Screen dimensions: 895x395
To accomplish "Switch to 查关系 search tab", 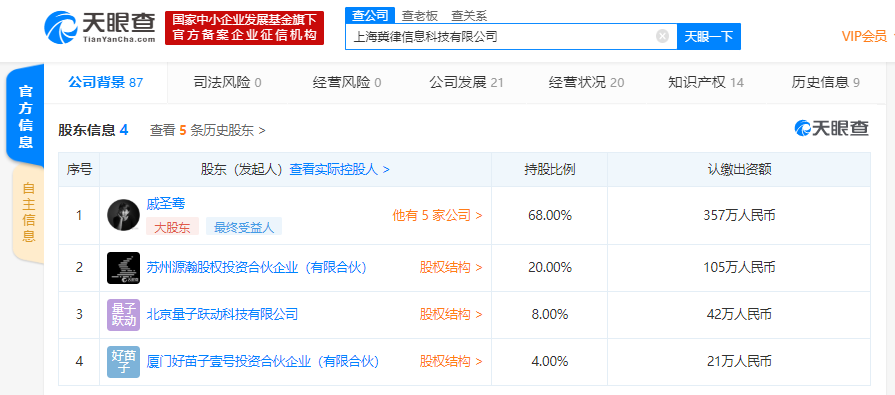I will pyautogui.click(x=469, y=15).
